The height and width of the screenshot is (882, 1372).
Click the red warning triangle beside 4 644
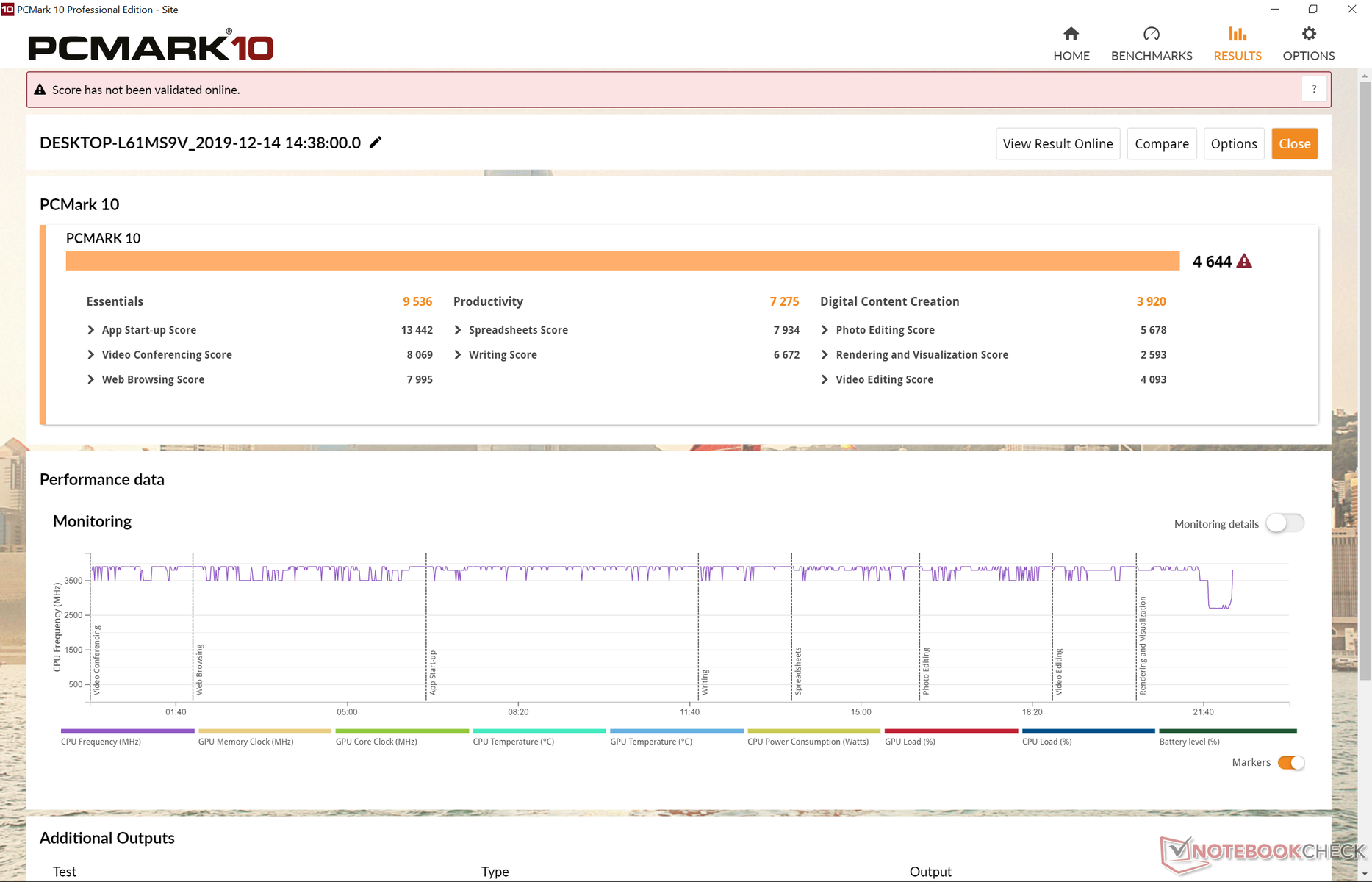(1244, 262)
